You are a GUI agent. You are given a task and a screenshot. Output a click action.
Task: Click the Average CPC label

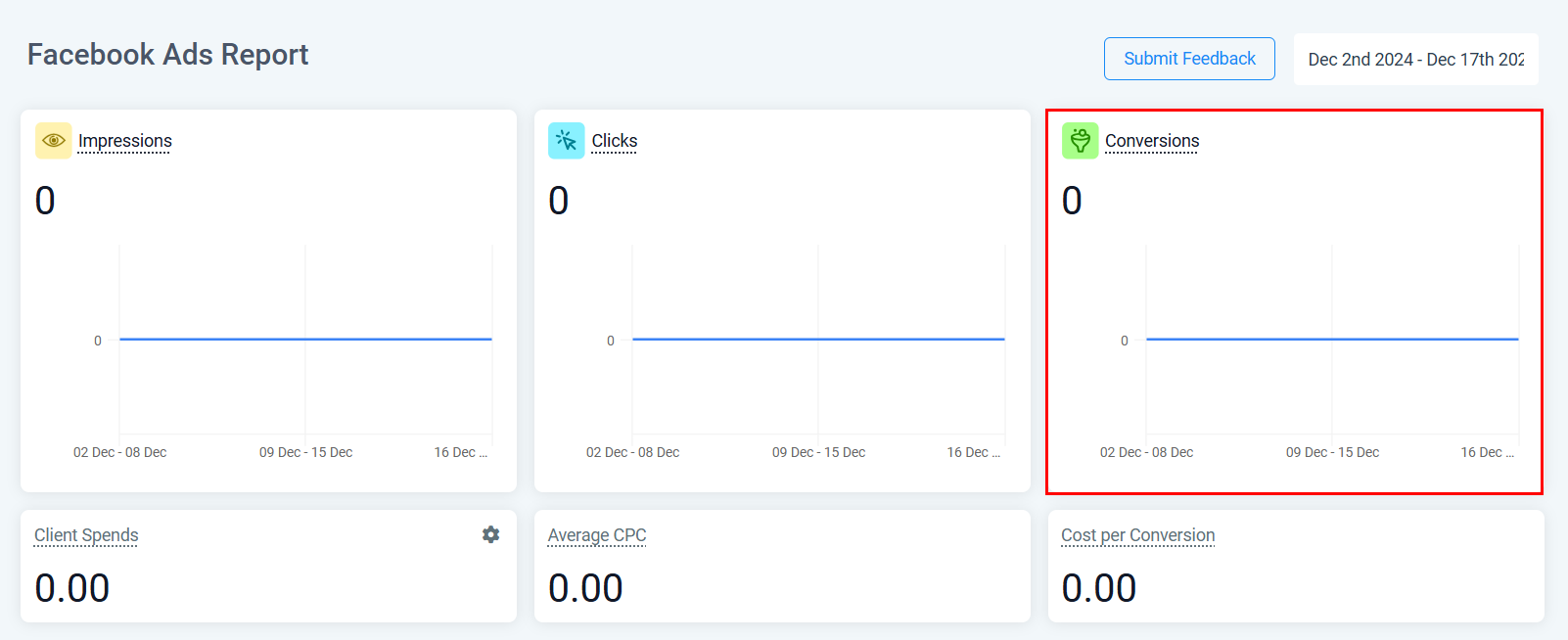(x=596, y=535)
